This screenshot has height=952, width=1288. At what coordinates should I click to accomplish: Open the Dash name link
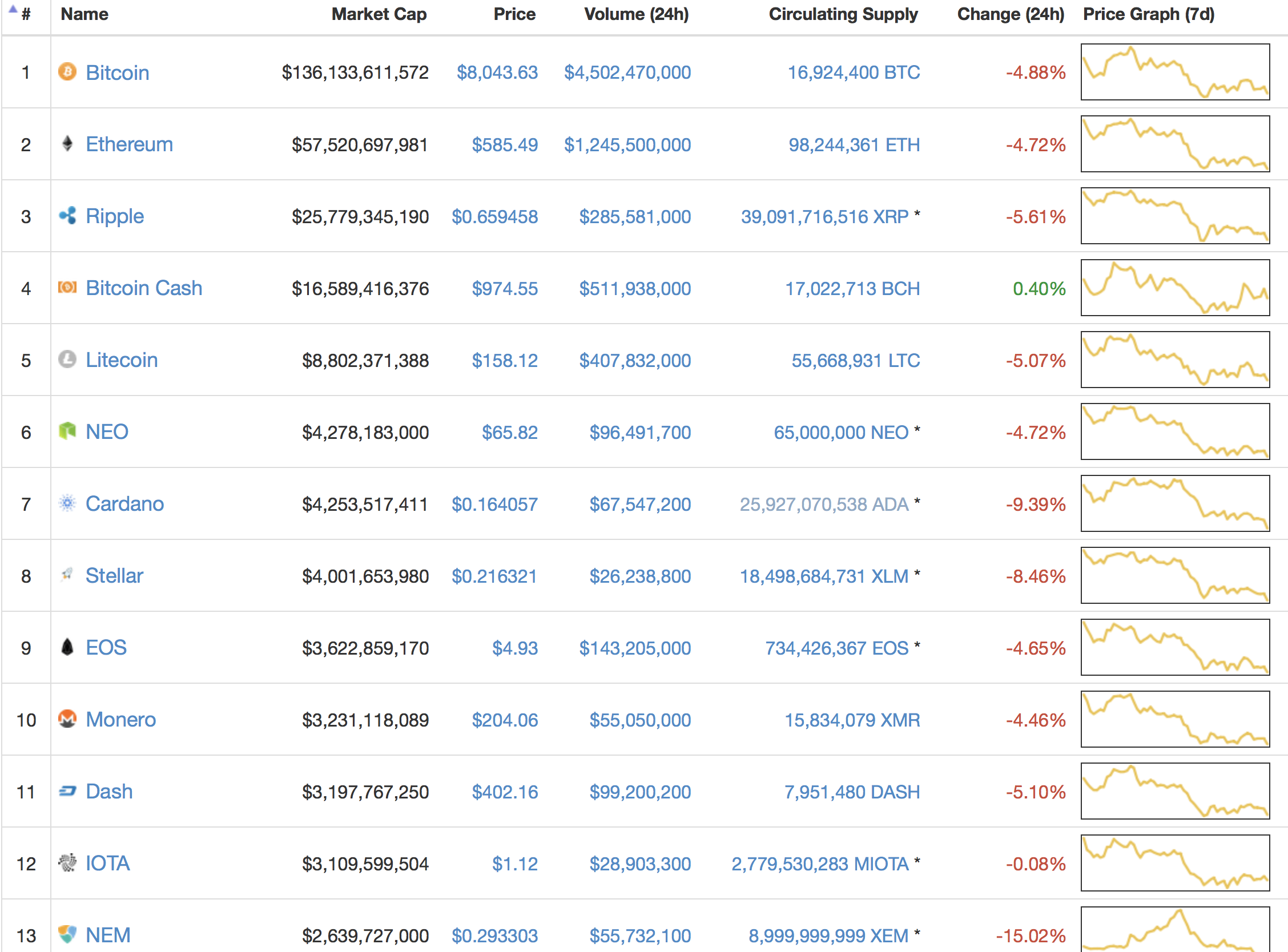110,791
